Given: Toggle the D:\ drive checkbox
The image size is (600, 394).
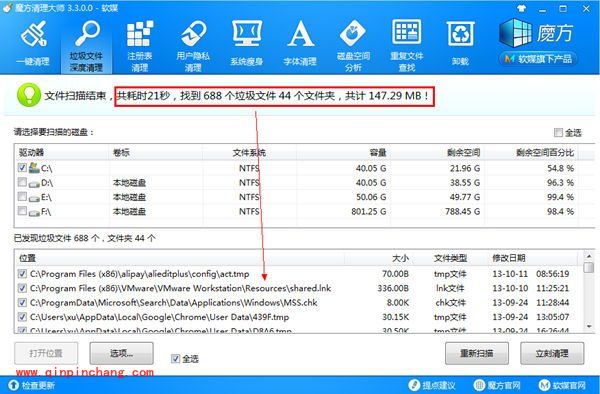Looking at the screenshot, I should 22,182.
